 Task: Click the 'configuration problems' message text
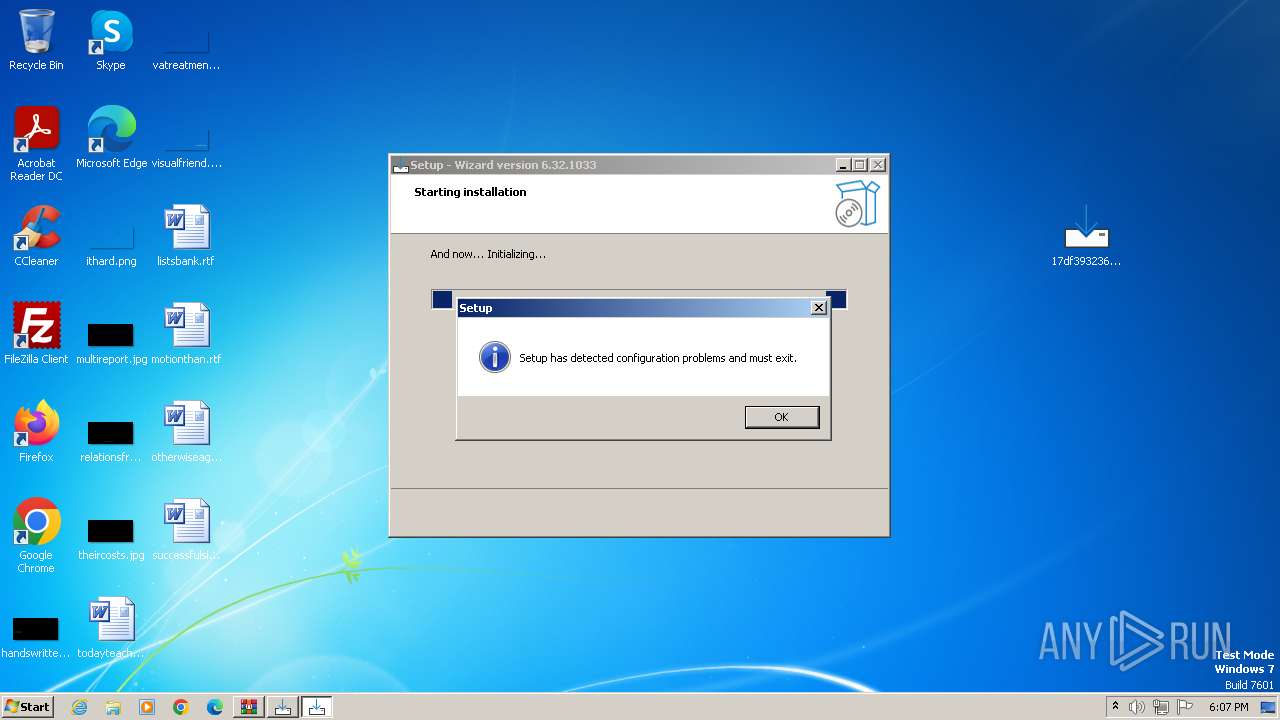(658, 358)
